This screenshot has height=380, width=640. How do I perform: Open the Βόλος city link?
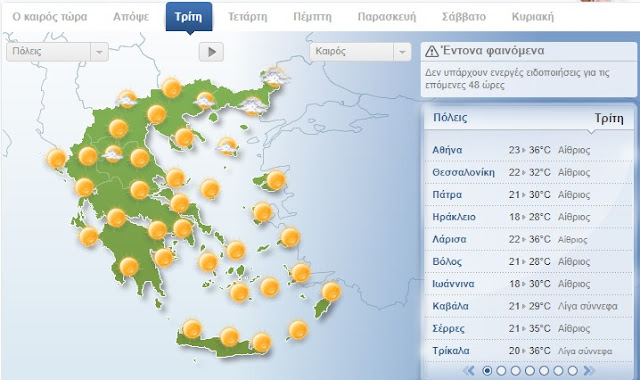pos(447,262)
